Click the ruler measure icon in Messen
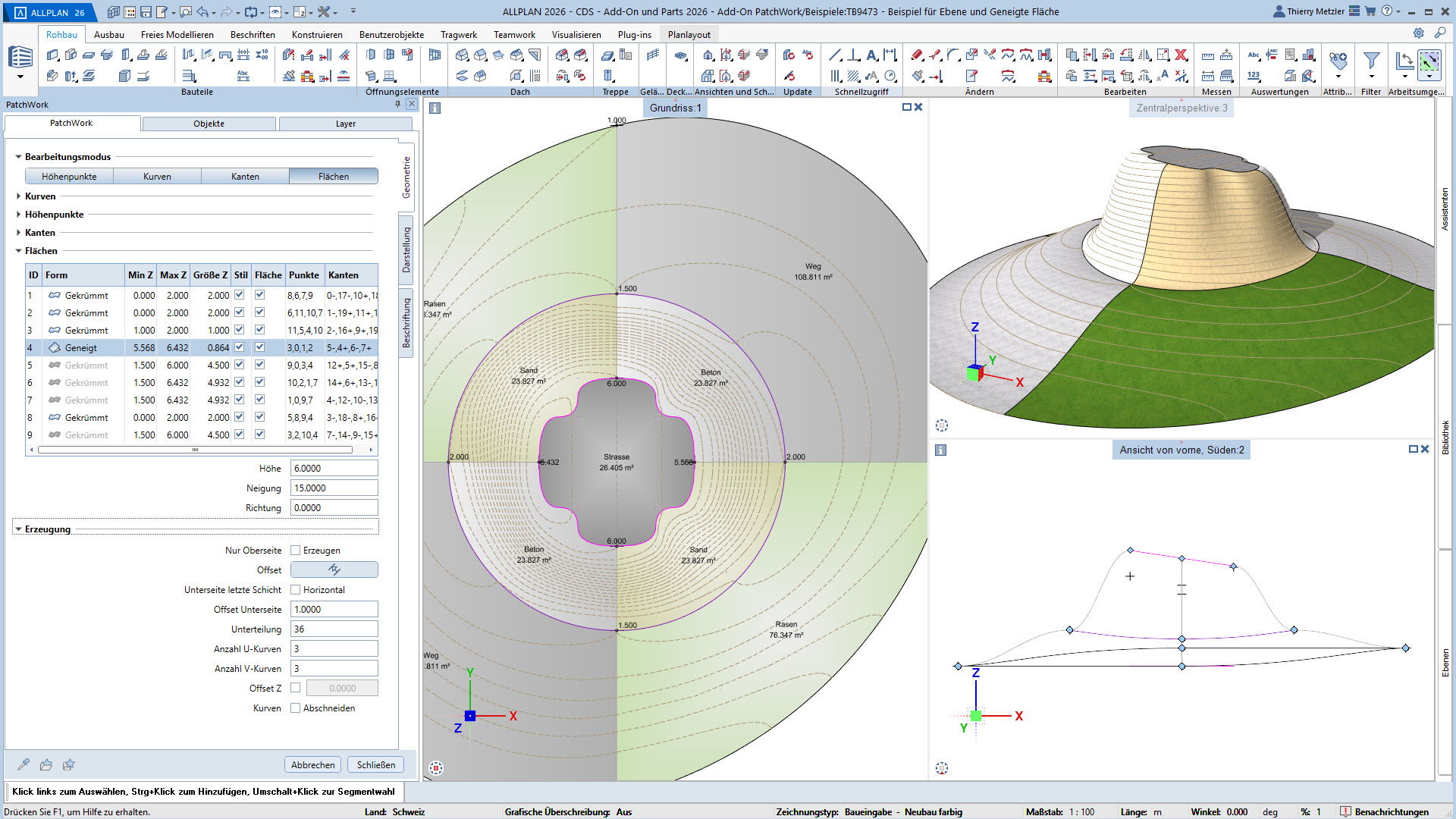This screenshot has width=1456, height=819. [x=1208, y=55]
